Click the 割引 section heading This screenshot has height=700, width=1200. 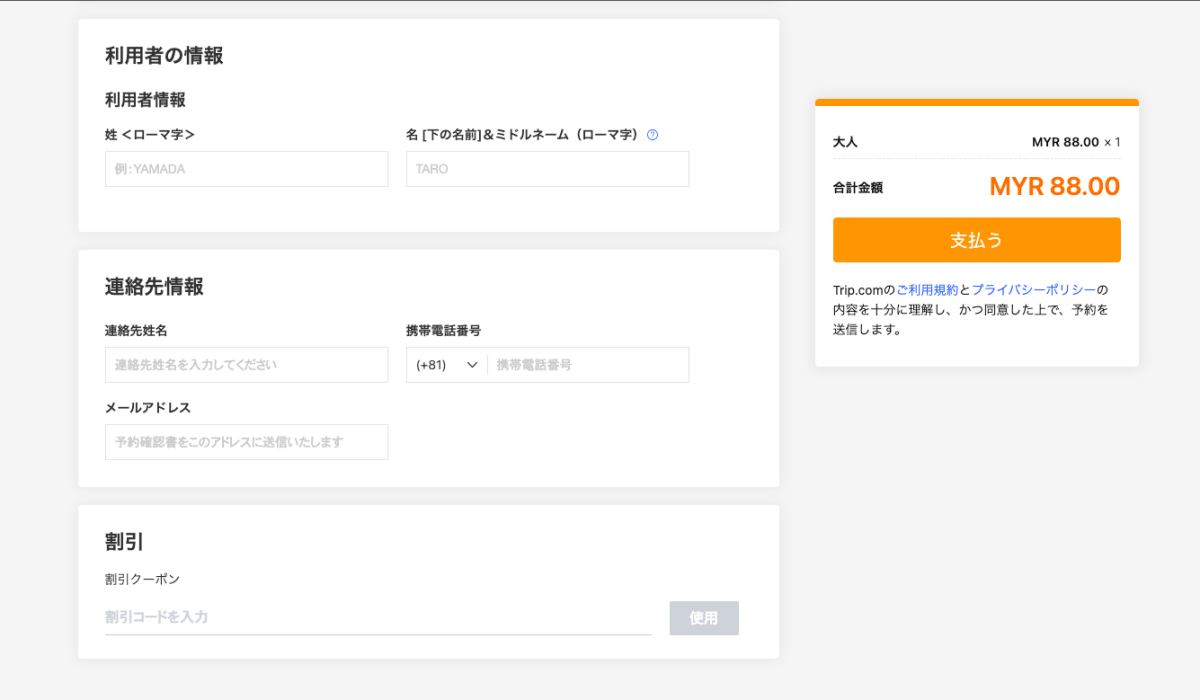(125, 542)
